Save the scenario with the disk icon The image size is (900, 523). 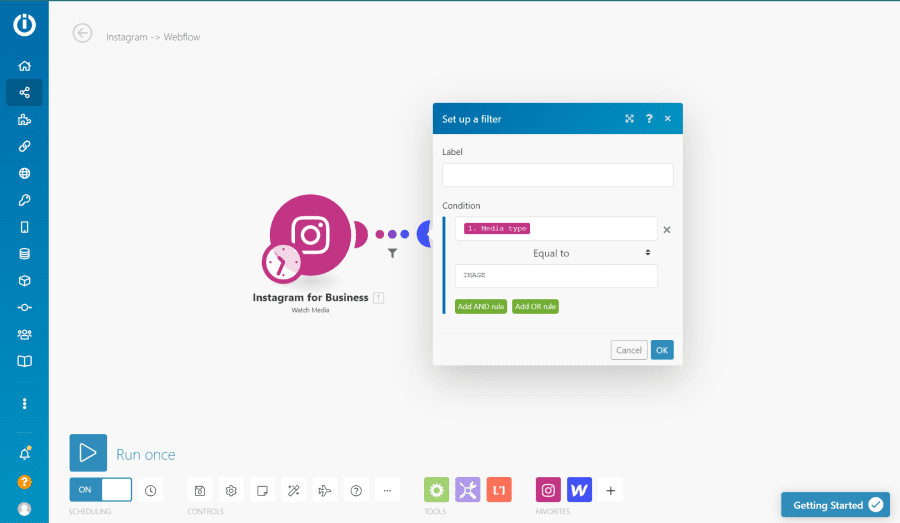coord(200,490)
